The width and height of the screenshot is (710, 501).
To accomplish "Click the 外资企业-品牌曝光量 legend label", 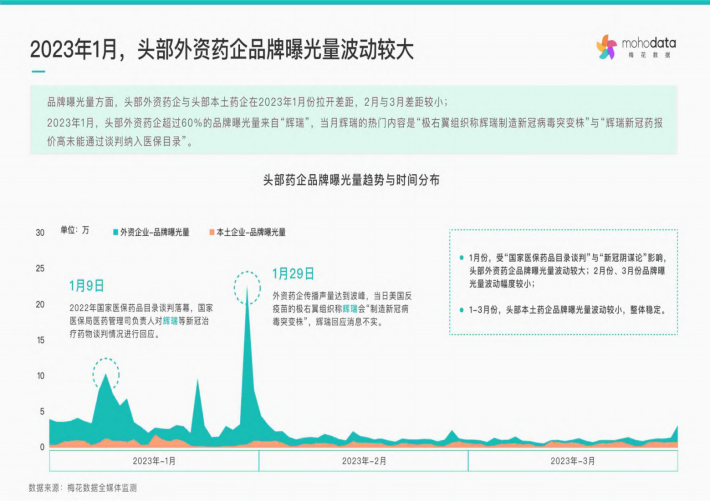I will [x=154, y=232].
